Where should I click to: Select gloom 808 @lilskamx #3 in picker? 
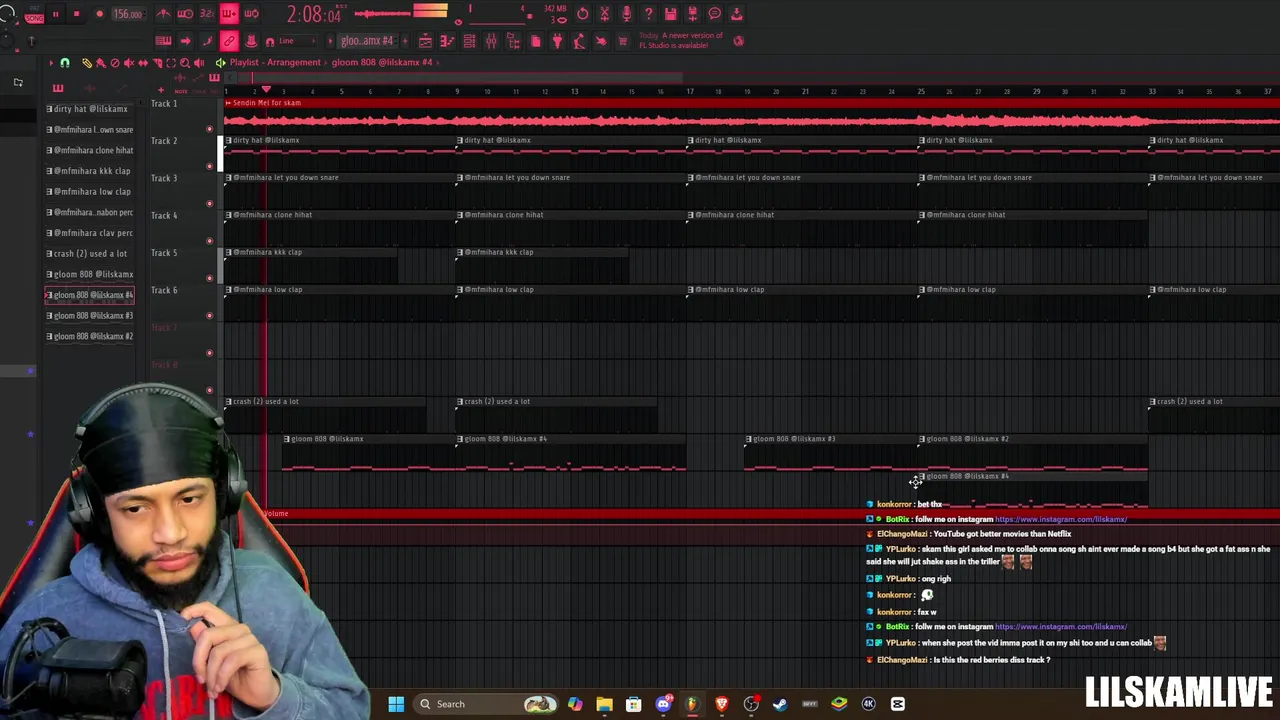pos(88,315)
